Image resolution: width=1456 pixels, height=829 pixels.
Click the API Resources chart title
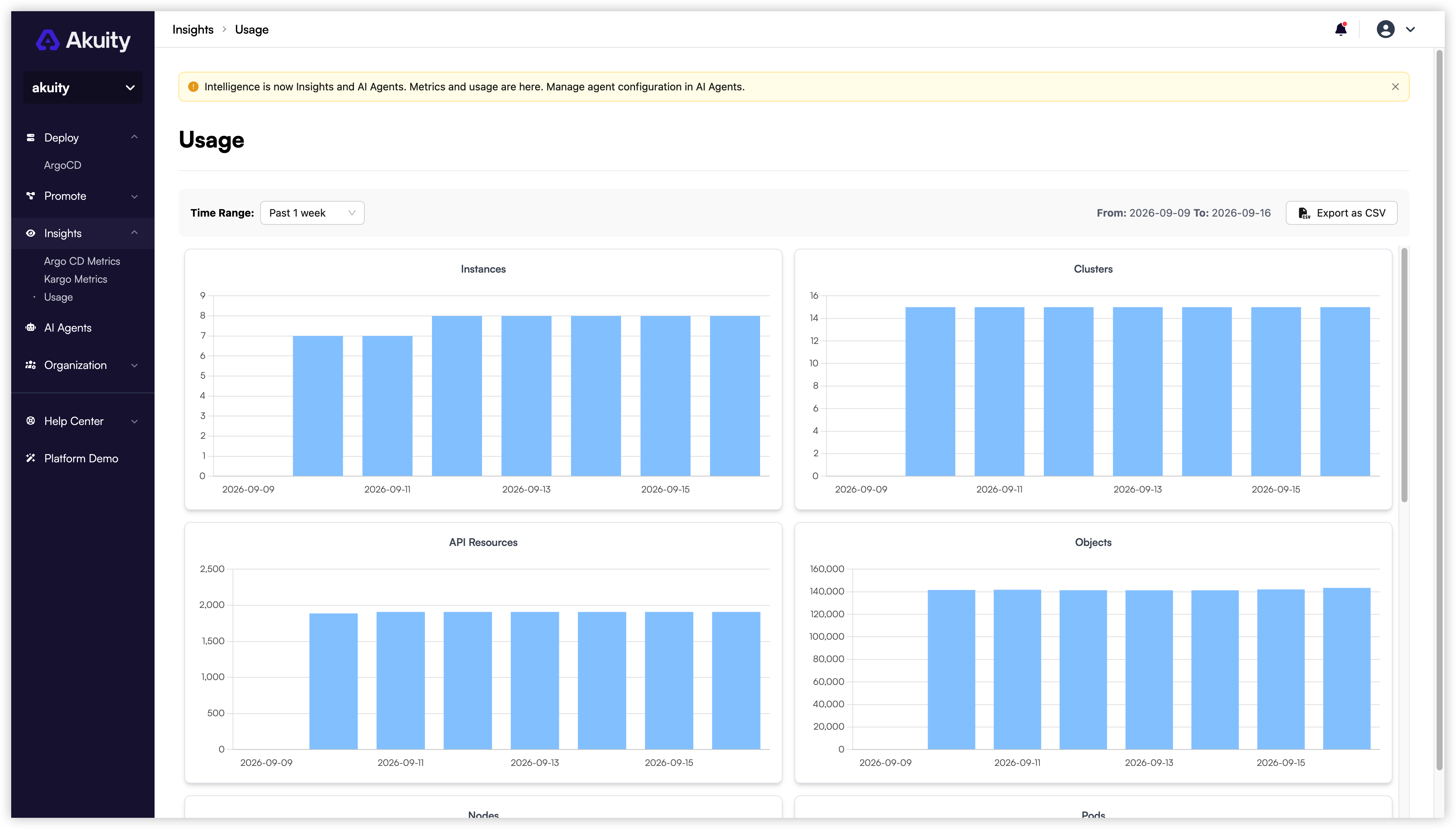point(483,542)
